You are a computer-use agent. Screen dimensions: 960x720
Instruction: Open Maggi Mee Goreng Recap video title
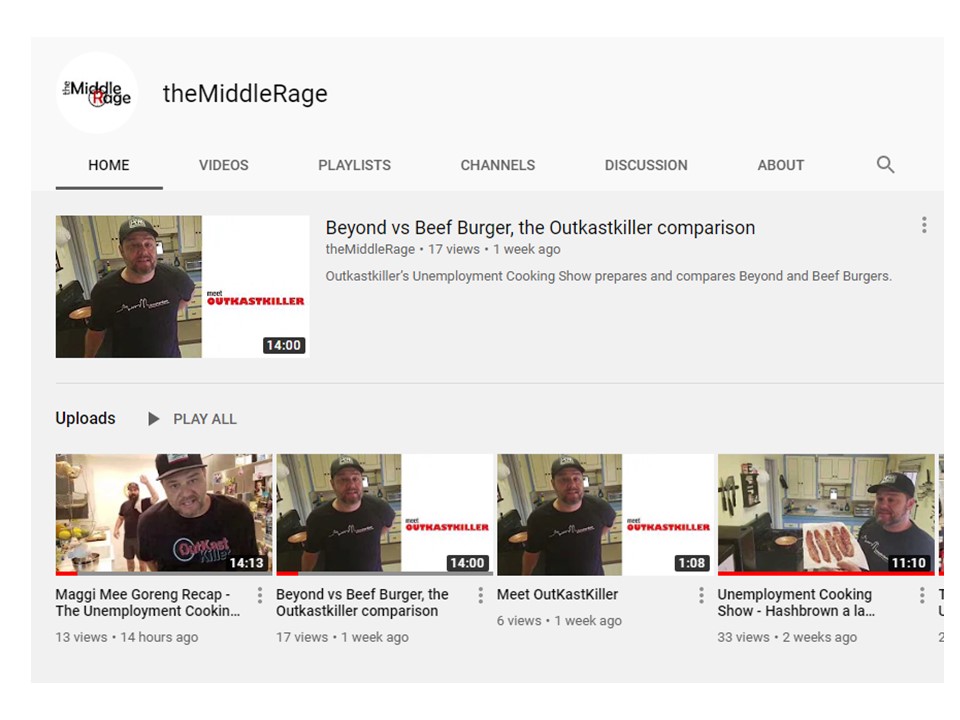point(148,602)
